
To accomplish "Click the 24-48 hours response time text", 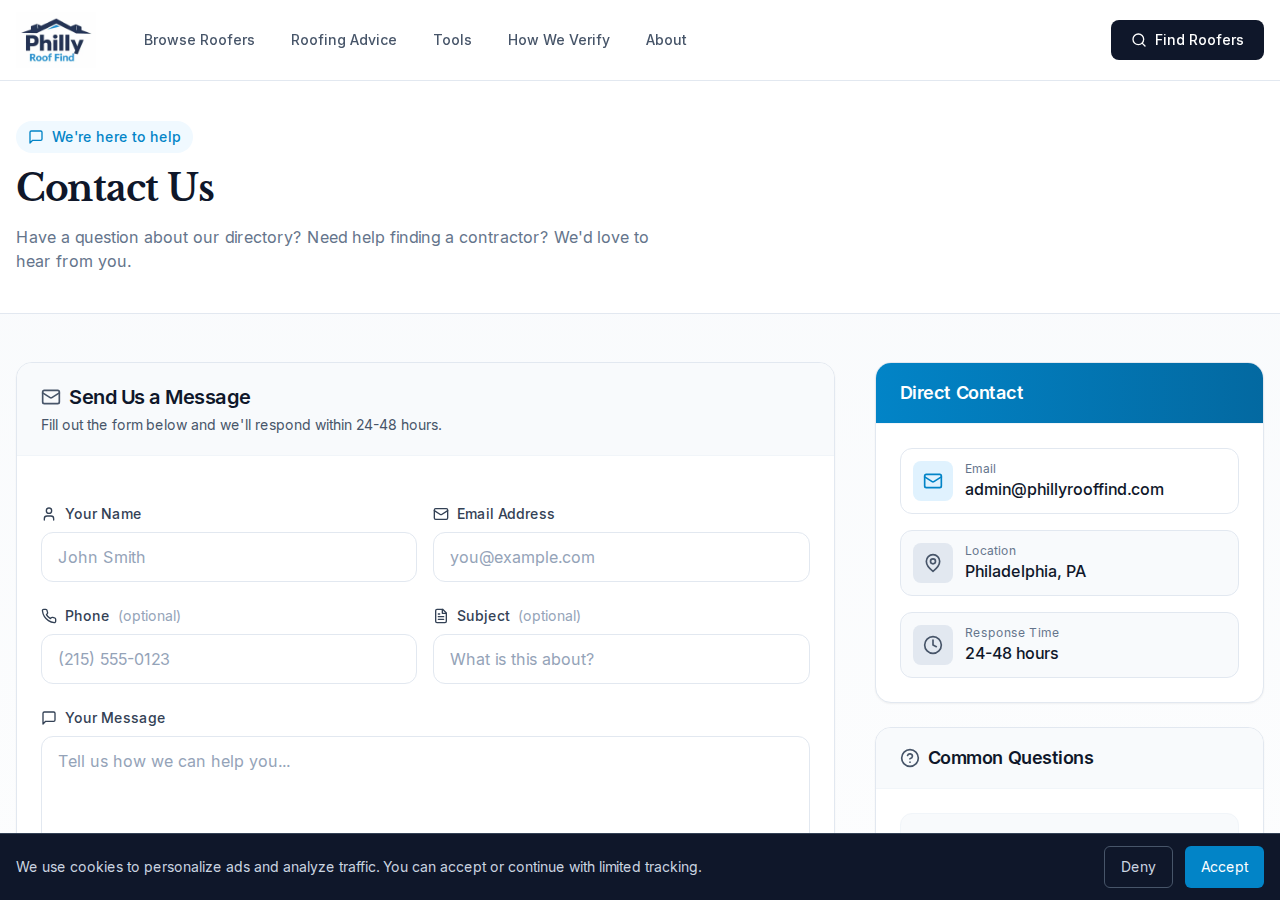I will pyautogui.click(x=1011, y=654).
